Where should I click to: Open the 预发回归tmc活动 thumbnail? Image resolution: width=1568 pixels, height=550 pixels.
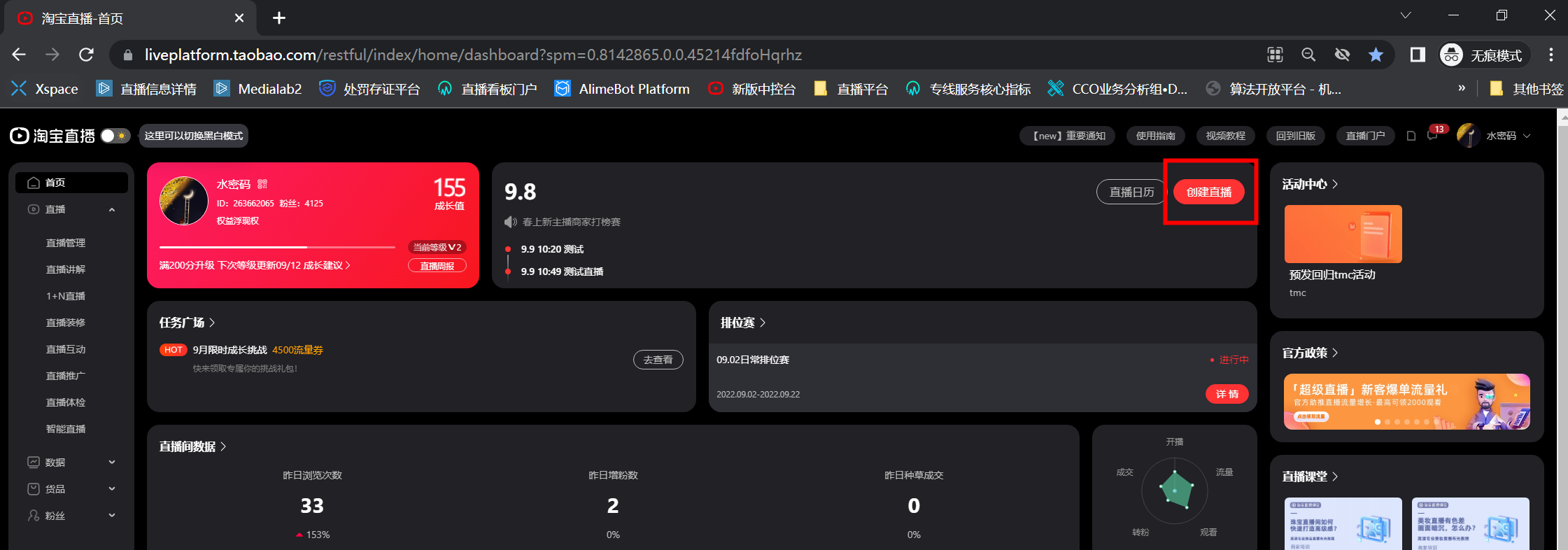[1343, 234]
